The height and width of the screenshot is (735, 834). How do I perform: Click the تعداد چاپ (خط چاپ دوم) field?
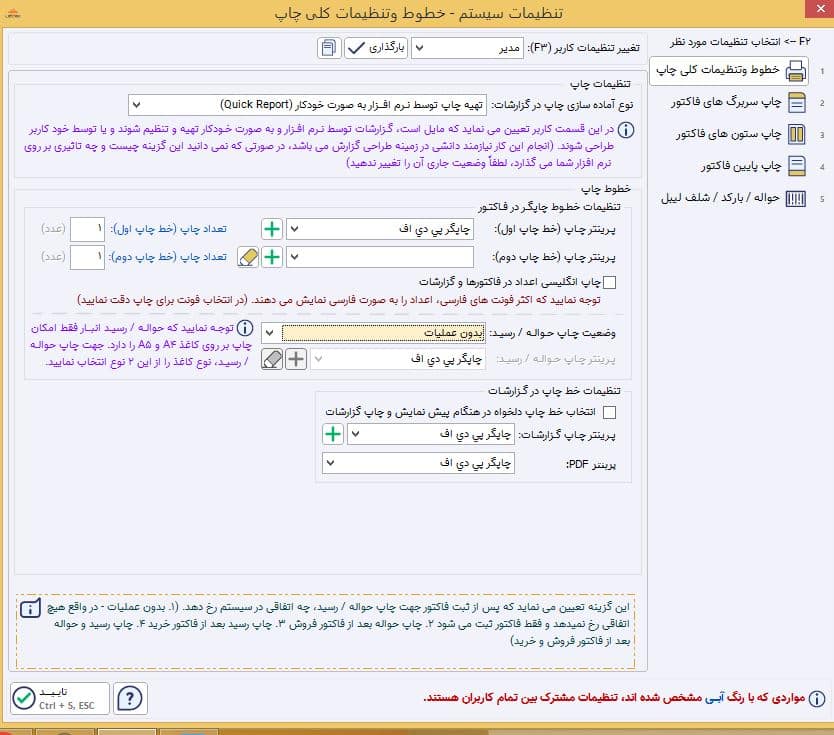pos(87,257)
